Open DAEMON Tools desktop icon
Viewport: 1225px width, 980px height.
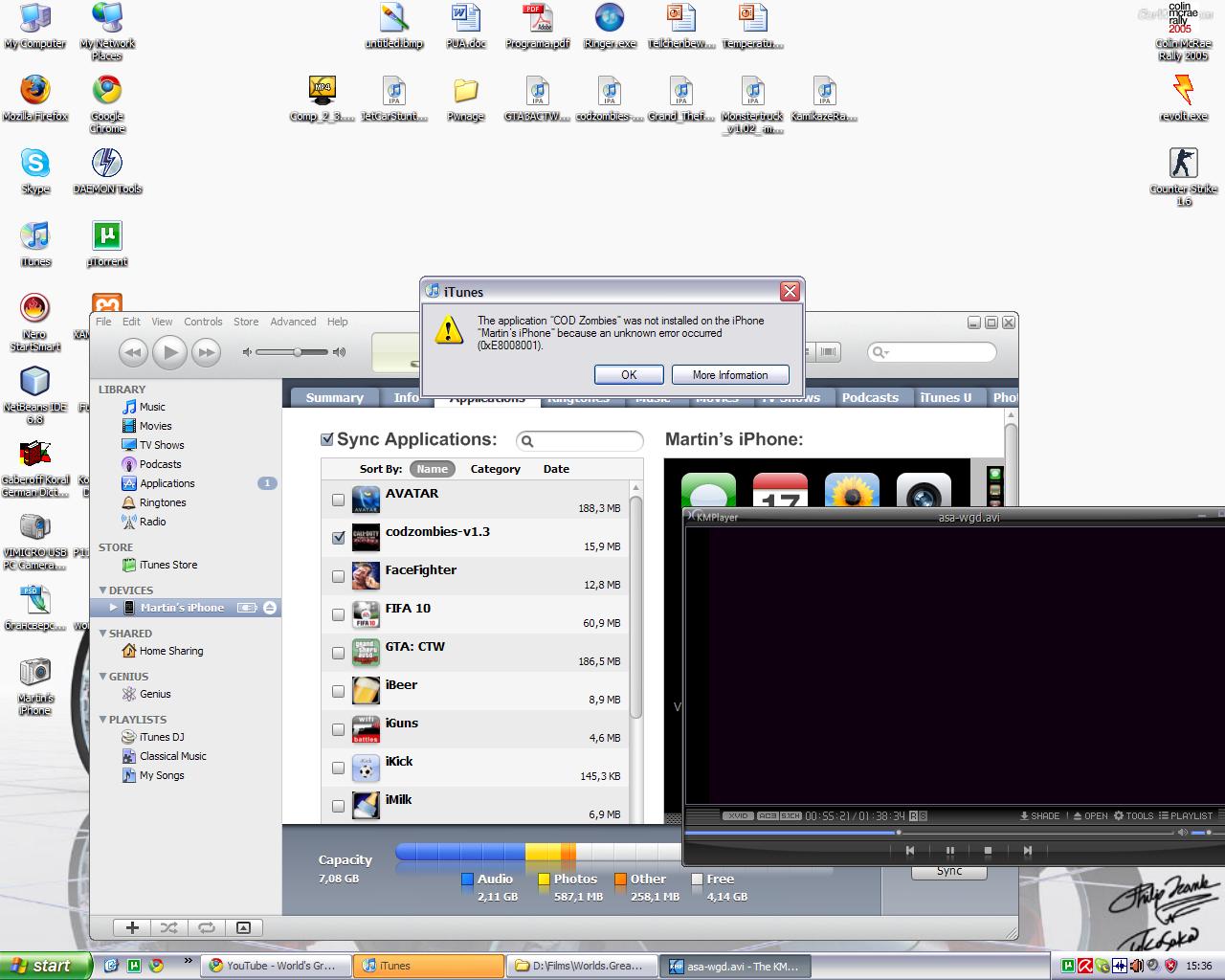107,171
